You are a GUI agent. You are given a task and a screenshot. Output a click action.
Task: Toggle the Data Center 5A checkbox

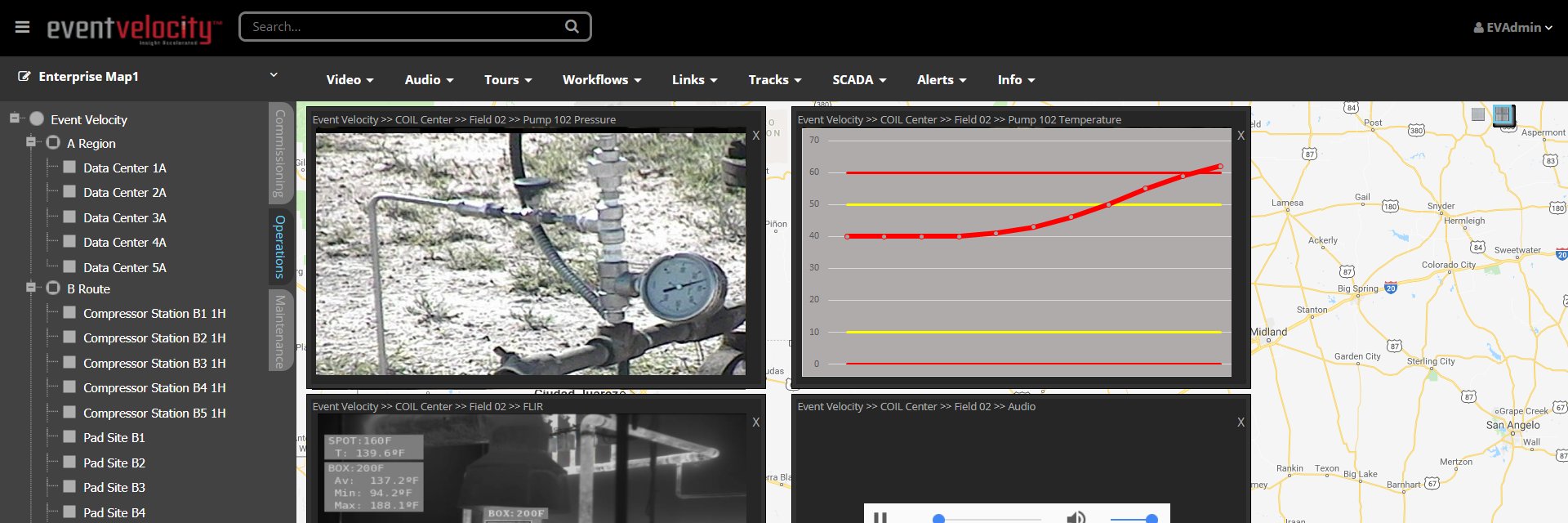pos(69,266)
